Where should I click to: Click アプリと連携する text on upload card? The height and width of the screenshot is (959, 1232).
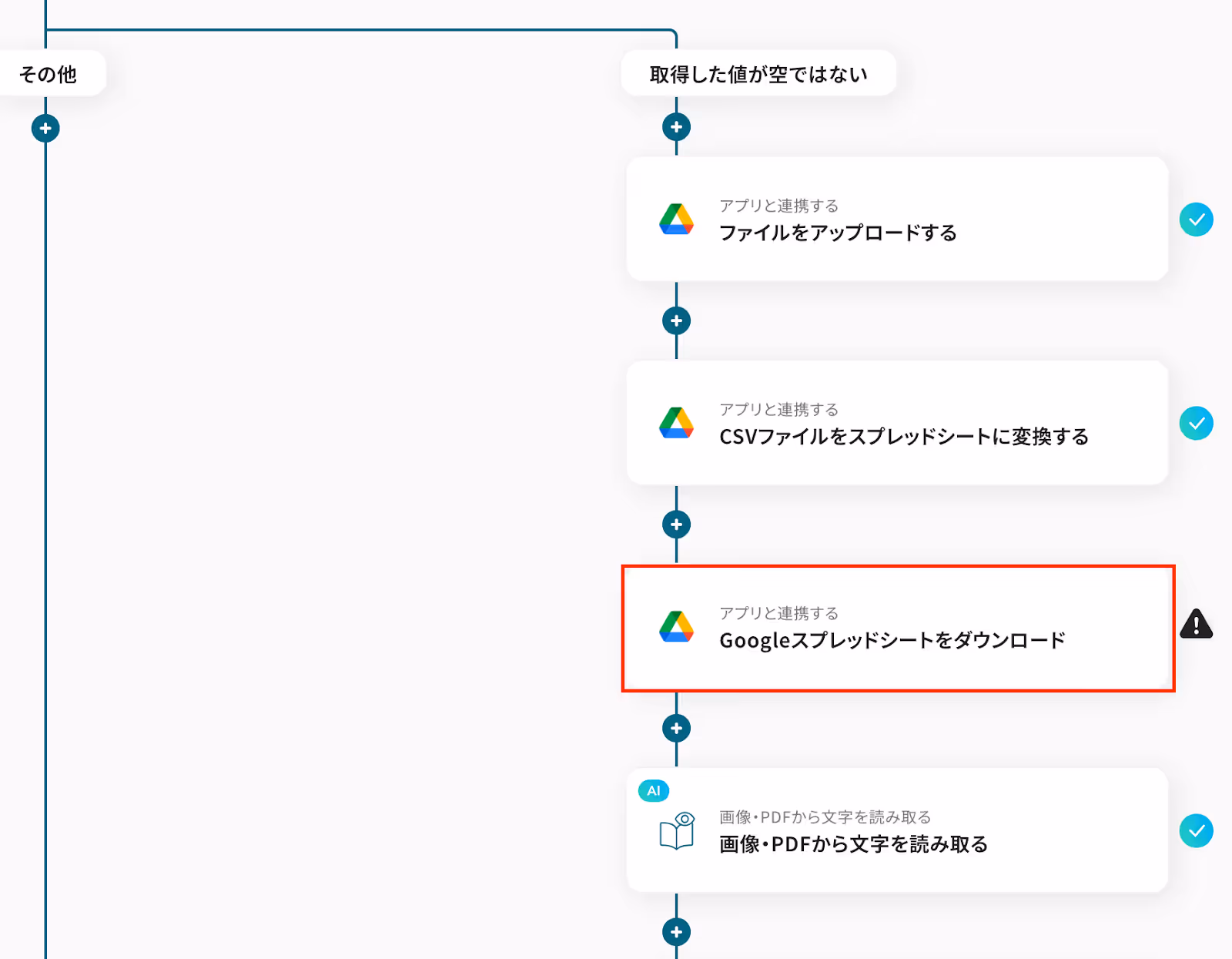tap(778, 206)
